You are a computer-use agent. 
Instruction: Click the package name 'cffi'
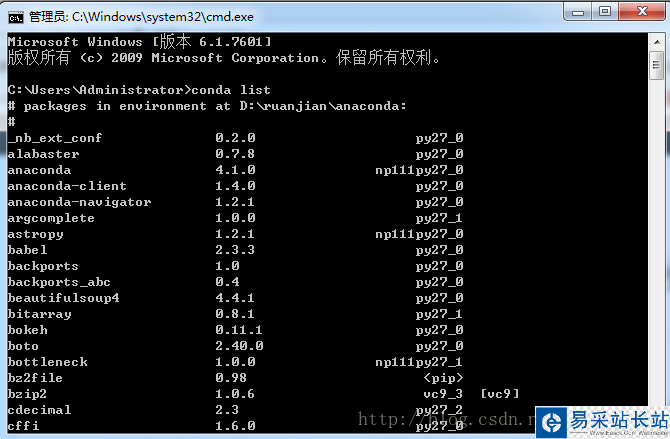tap(23, 426)
